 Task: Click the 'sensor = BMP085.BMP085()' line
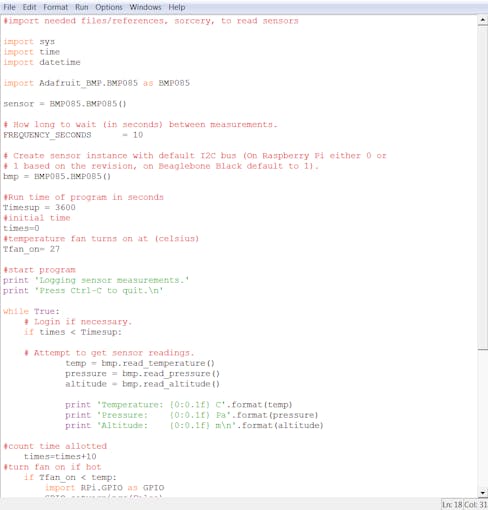coord(65,104)
